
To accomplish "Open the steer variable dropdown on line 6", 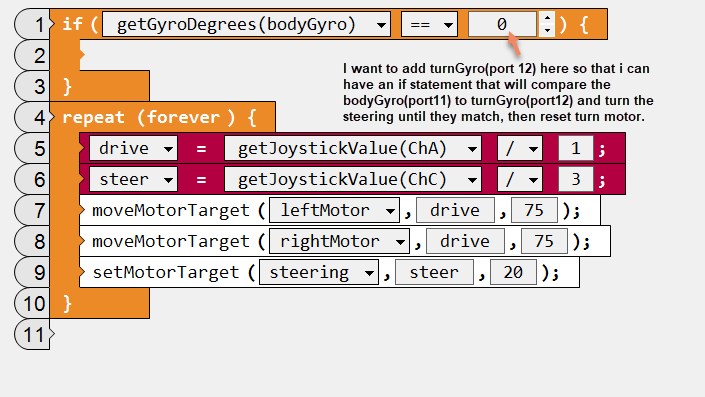I will click(134, 179).
